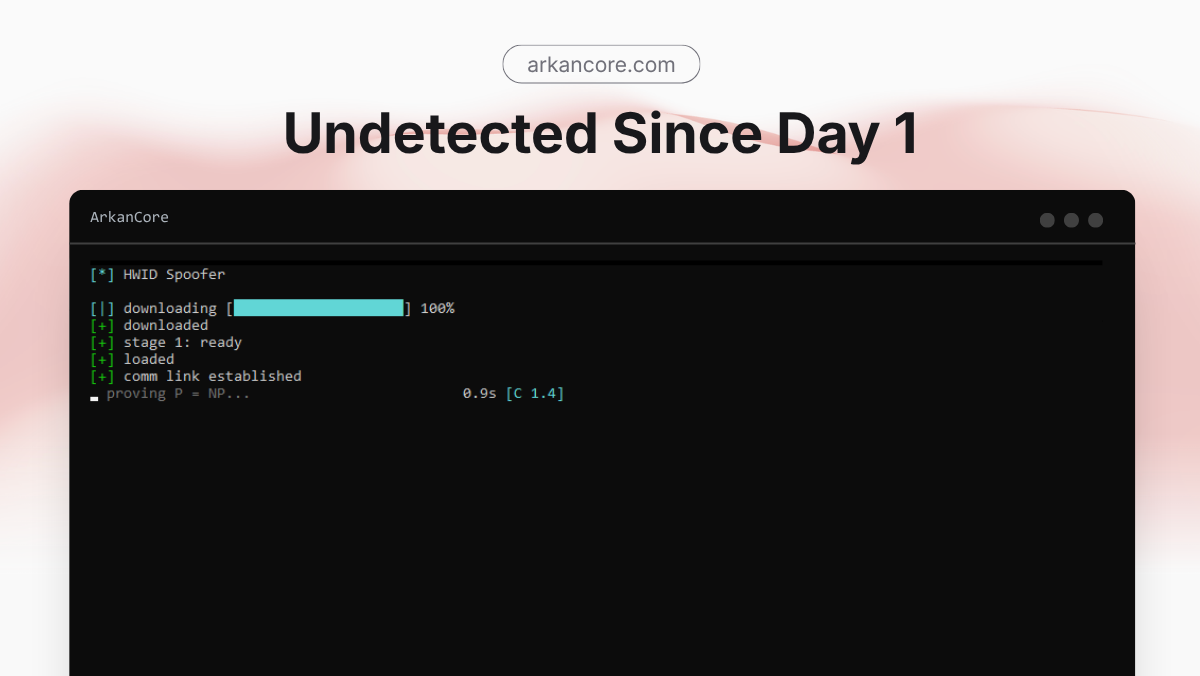Click the 100% progress label

coord(437,308)
